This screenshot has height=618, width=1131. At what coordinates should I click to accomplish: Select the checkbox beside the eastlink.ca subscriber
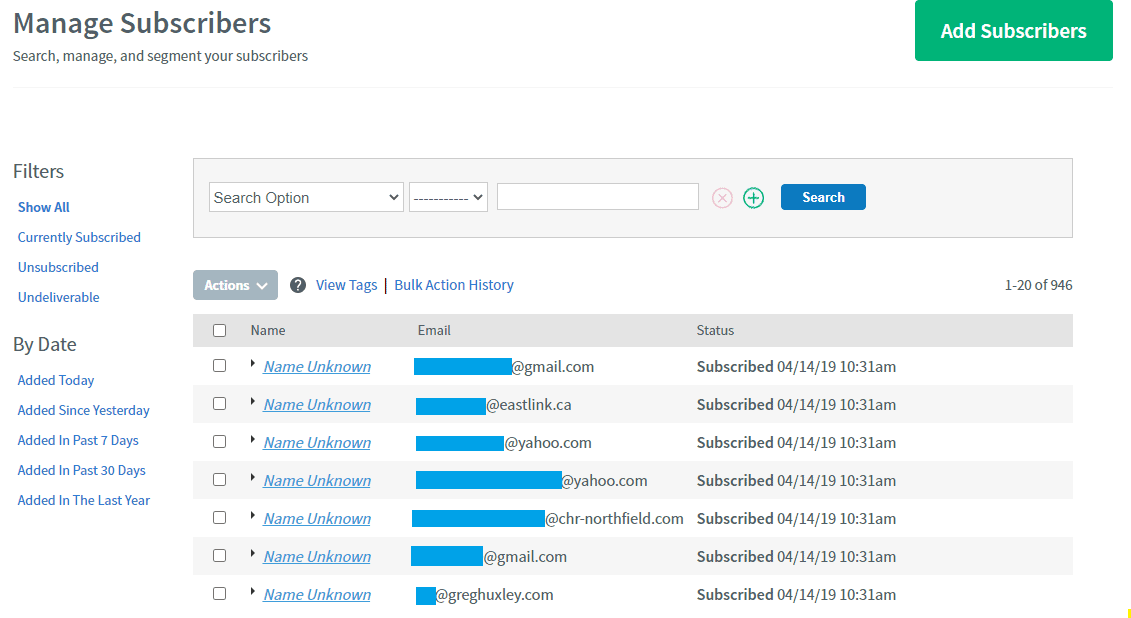(220, 403)
